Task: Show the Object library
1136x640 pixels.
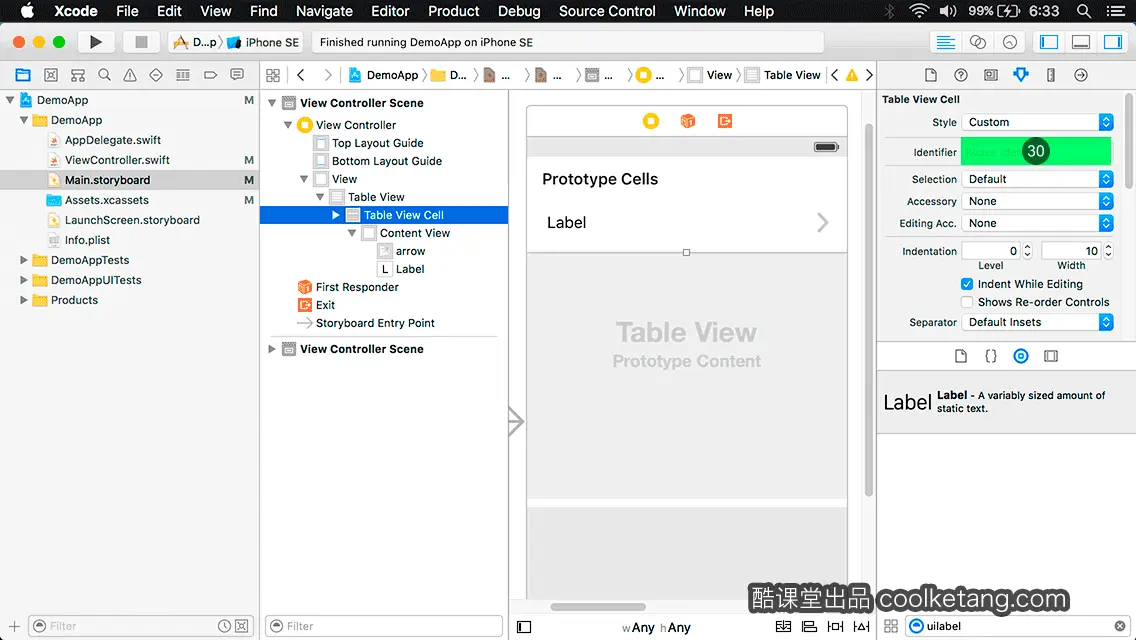Action: pyautogui.click(x=1021, y=356)
